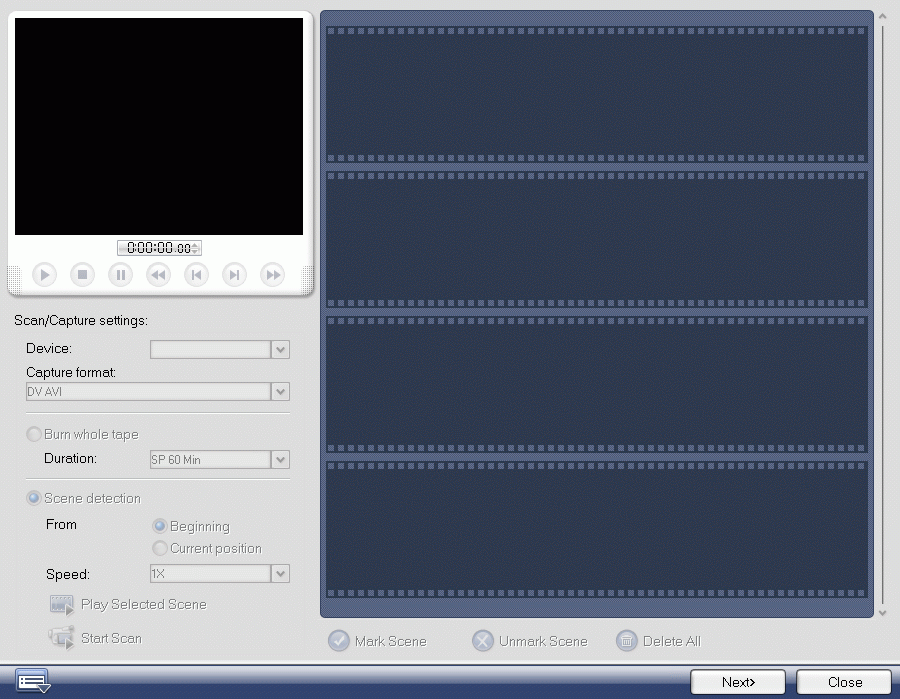Click the timecode spinner arrows
Viewport: 900px width, 699px height.
pos(196,247)
